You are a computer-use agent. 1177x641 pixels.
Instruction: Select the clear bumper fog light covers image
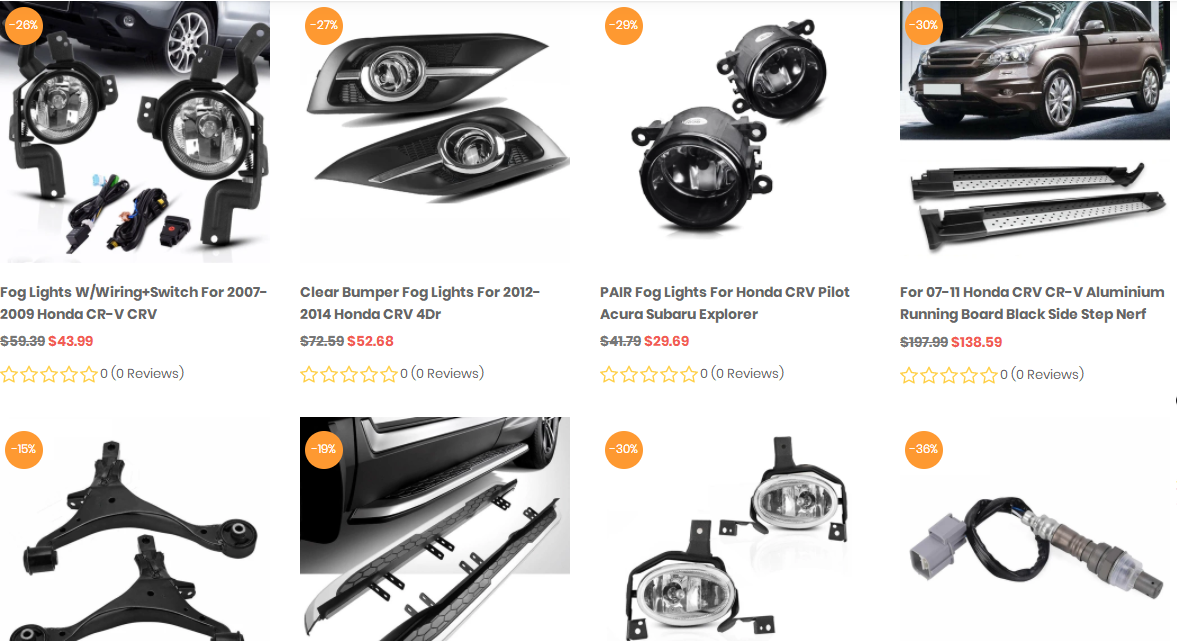pyautogui.click(x=435, y=131)
